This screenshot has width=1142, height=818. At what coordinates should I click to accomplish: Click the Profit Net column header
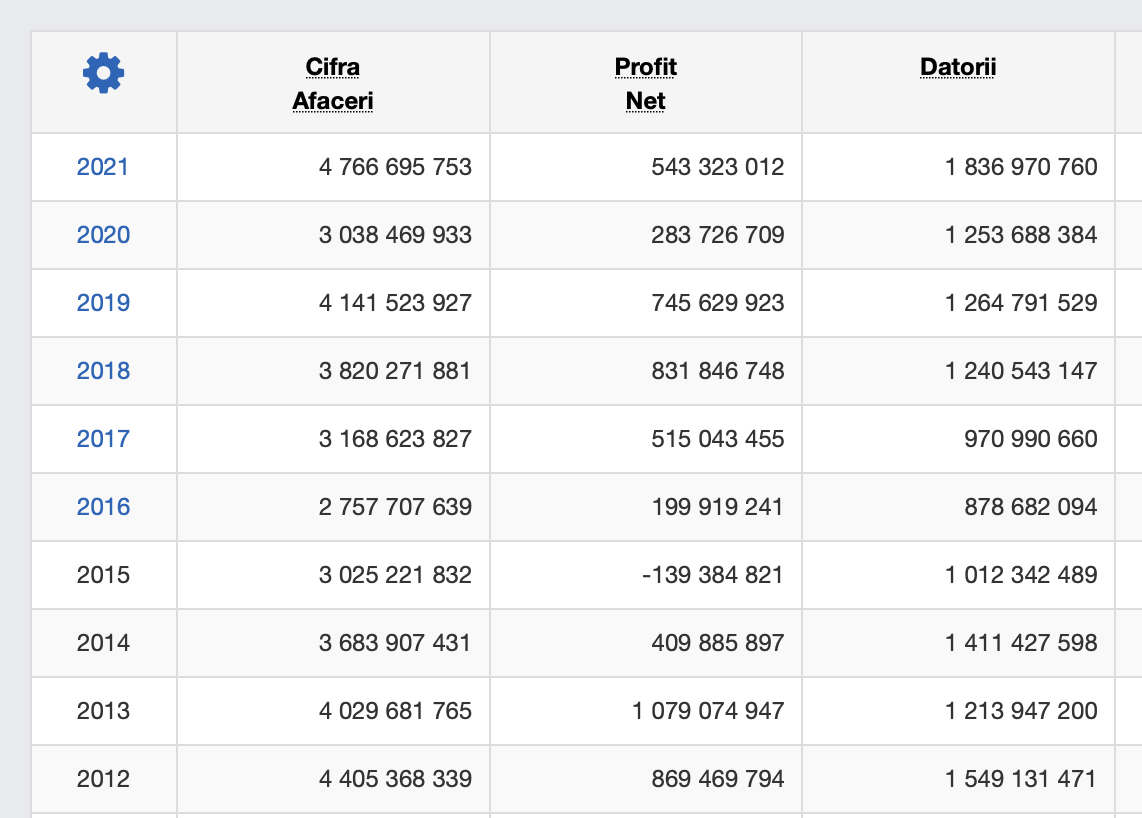[645, 84]
